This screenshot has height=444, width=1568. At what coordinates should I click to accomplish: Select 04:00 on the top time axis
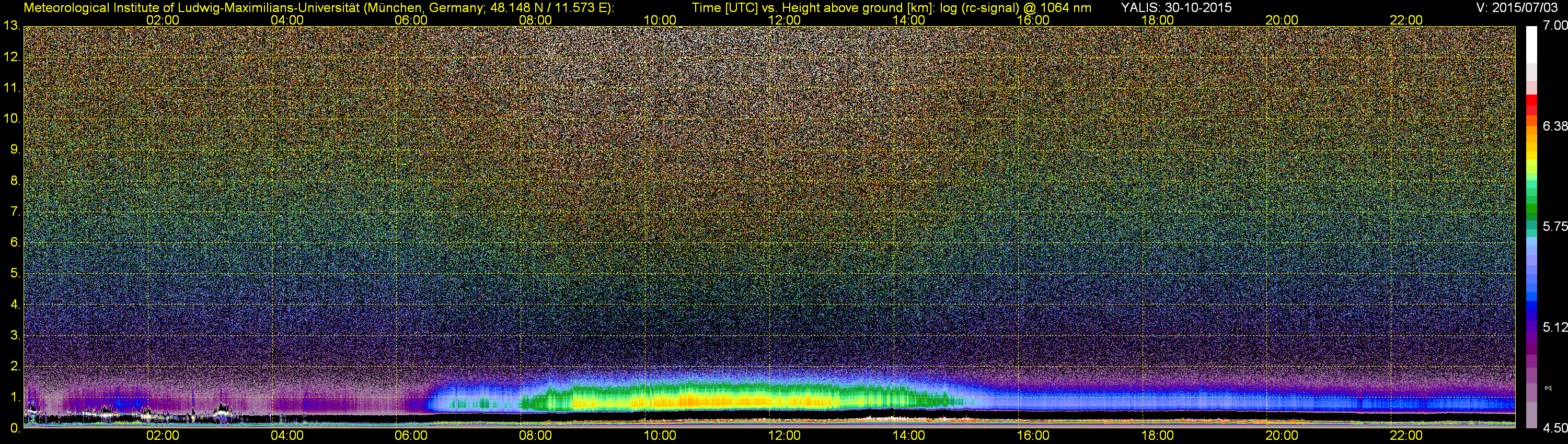(x=287, y=20)
